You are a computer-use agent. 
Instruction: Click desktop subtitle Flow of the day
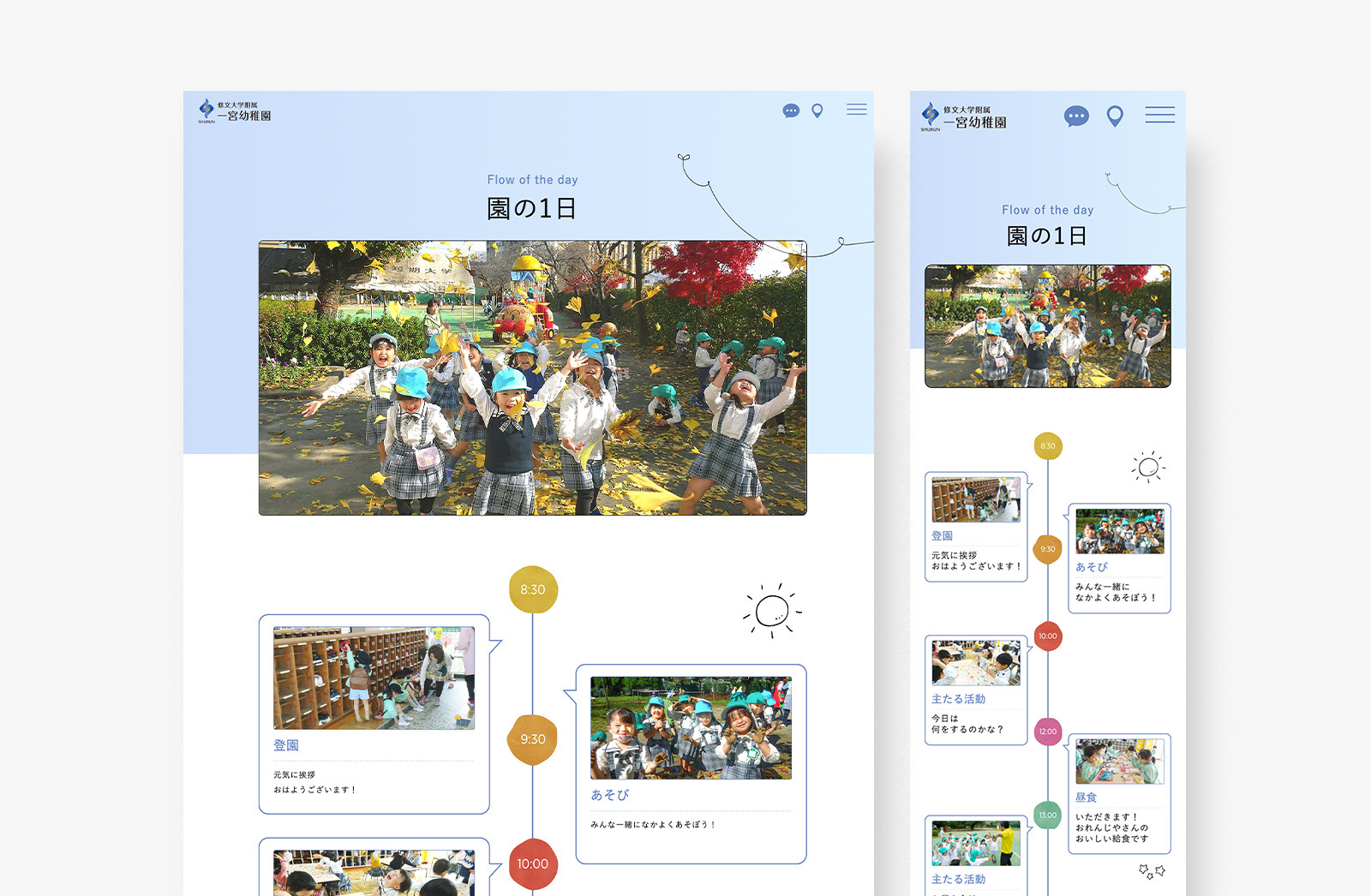pos(533,180)
